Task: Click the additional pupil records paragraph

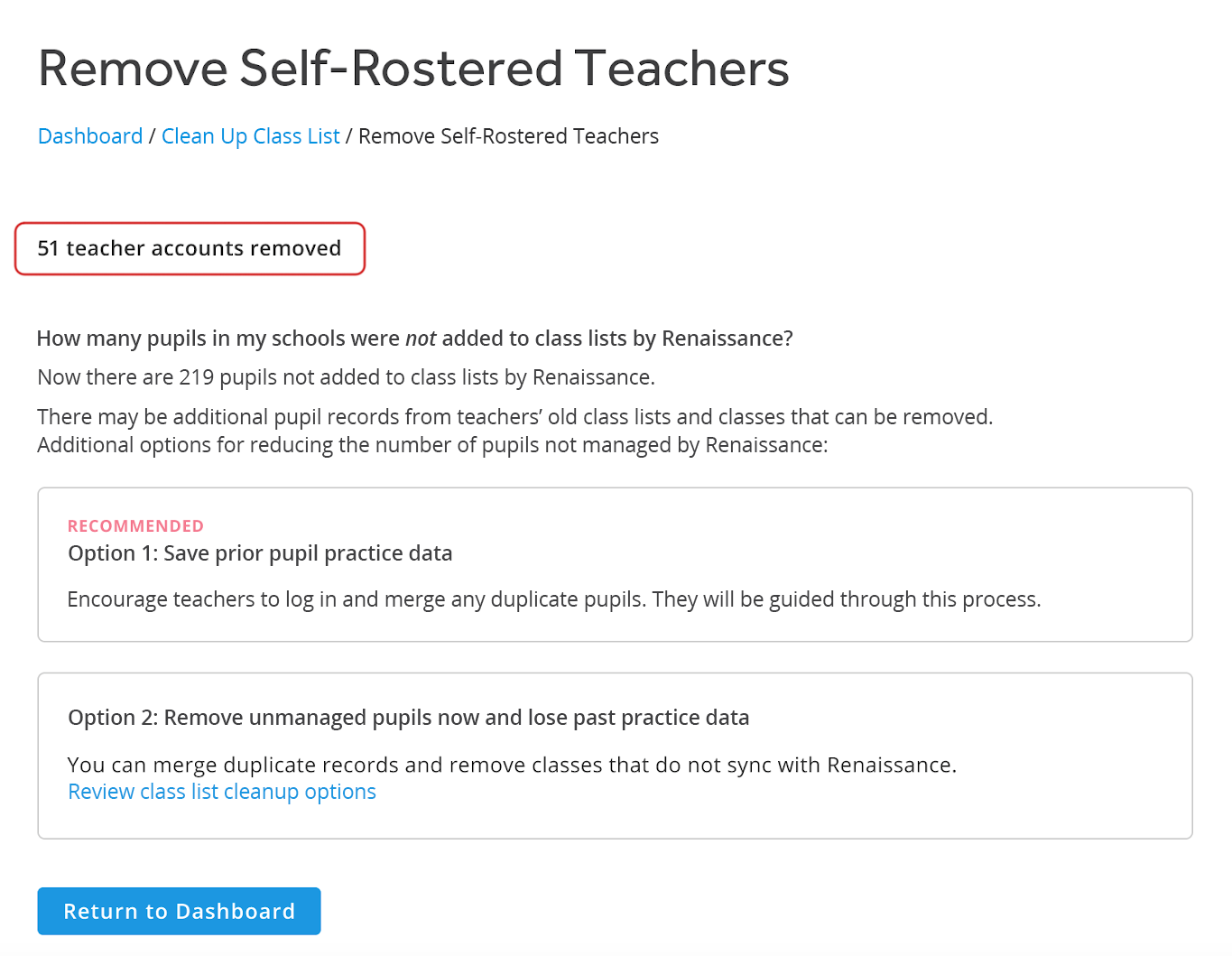Action: (x=515, y=417)
